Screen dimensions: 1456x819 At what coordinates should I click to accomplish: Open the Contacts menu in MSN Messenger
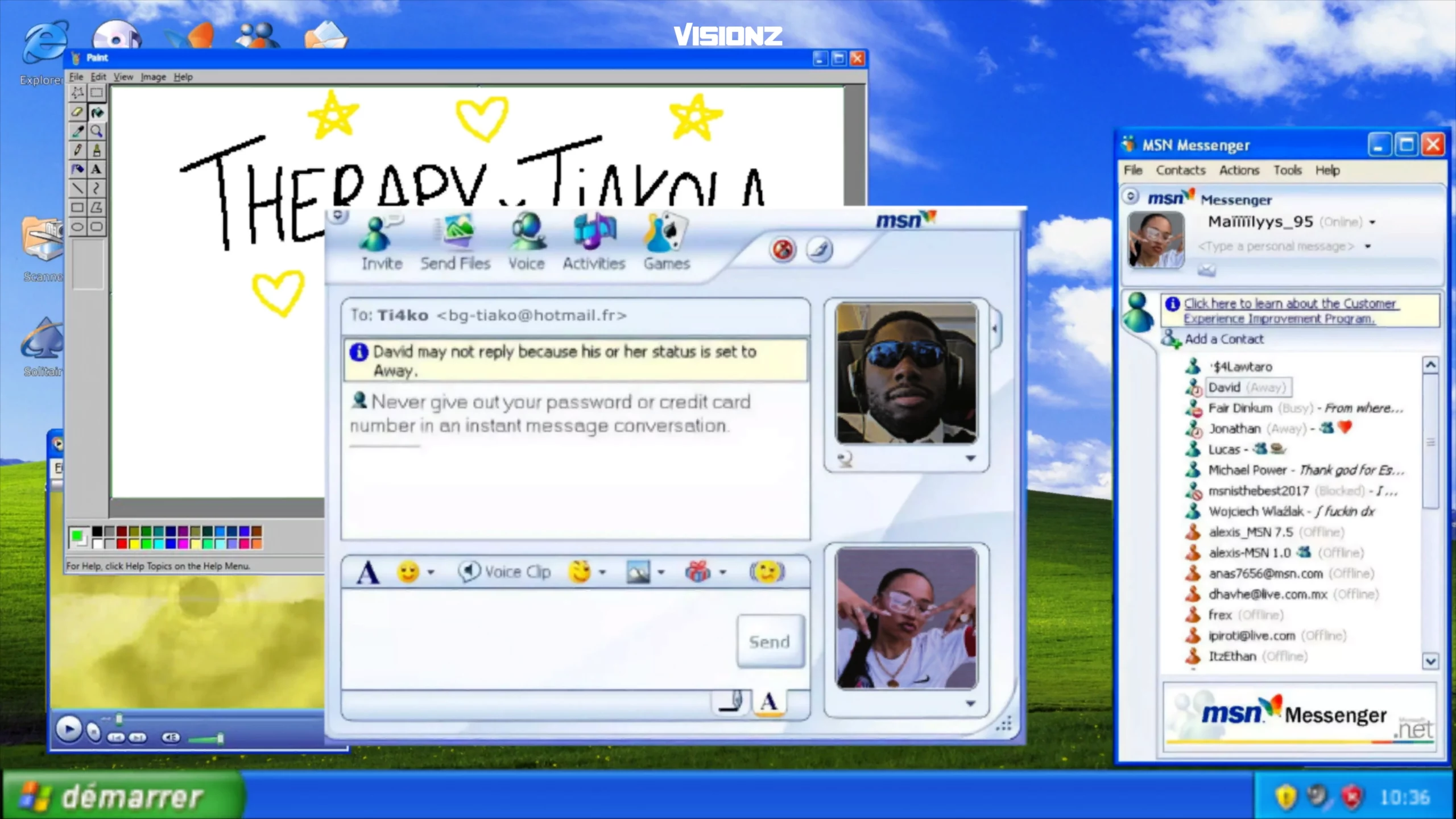(x=1181, y=171)
